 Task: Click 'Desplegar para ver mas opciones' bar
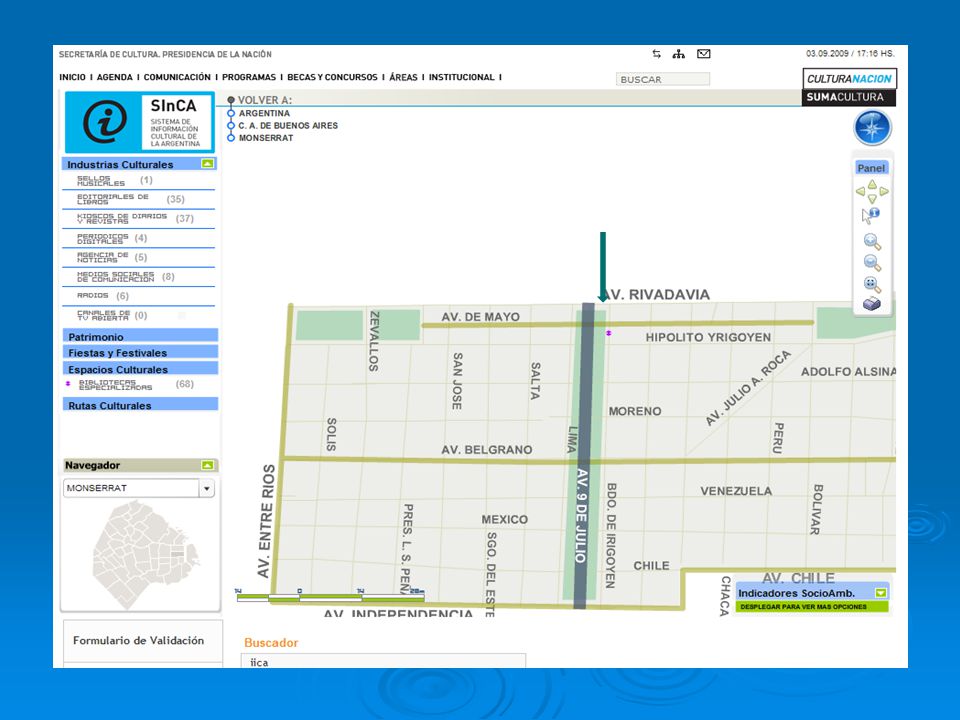[x=812, y=607]
